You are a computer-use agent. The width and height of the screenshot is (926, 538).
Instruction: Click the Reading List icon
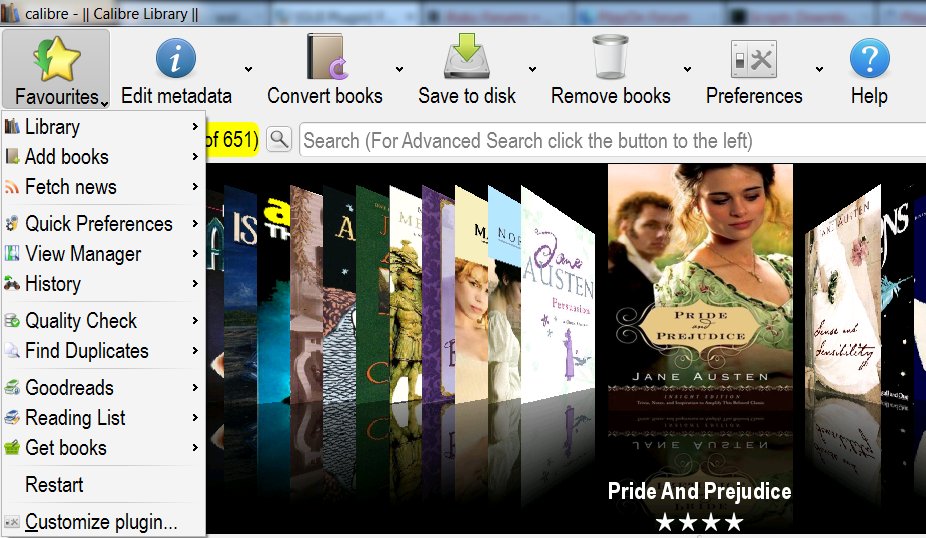coord(12,418)
